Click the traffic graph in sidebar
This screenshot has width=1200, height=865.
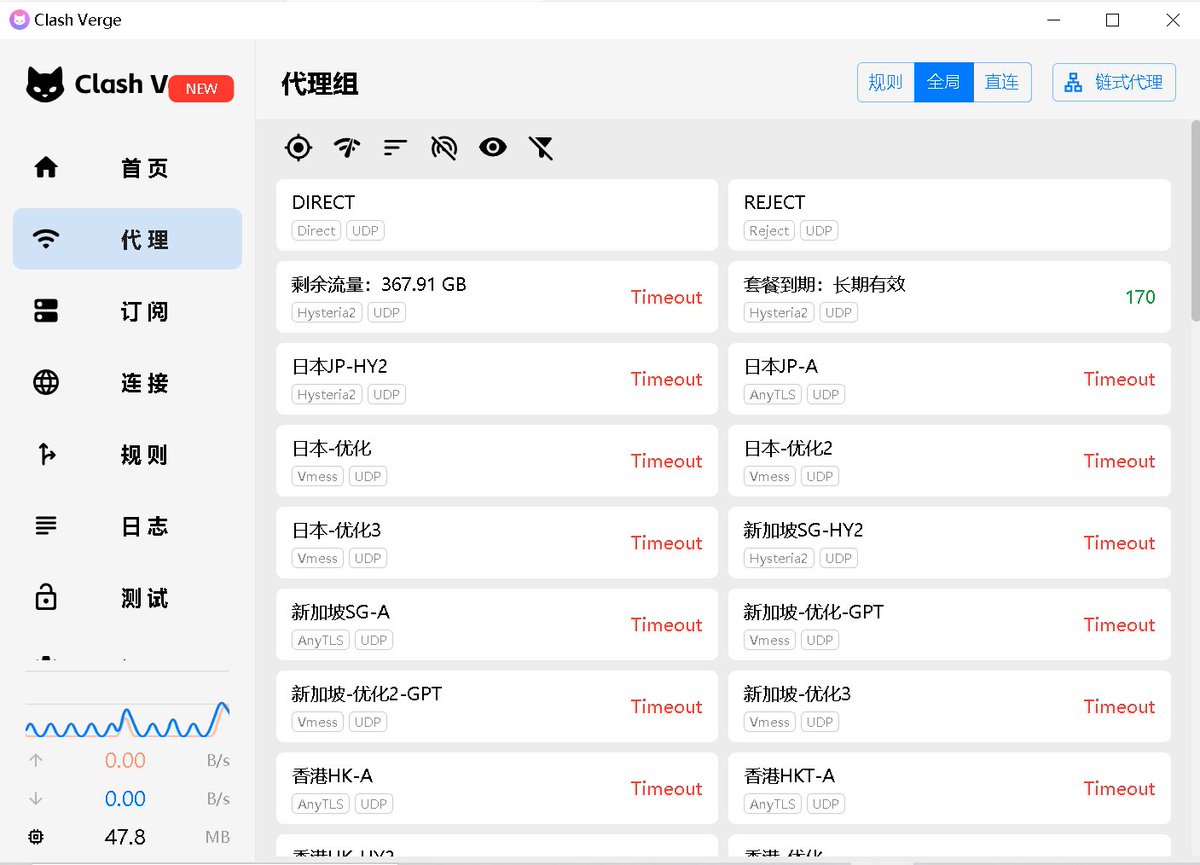pyautogui.click(x=127, y=719)
